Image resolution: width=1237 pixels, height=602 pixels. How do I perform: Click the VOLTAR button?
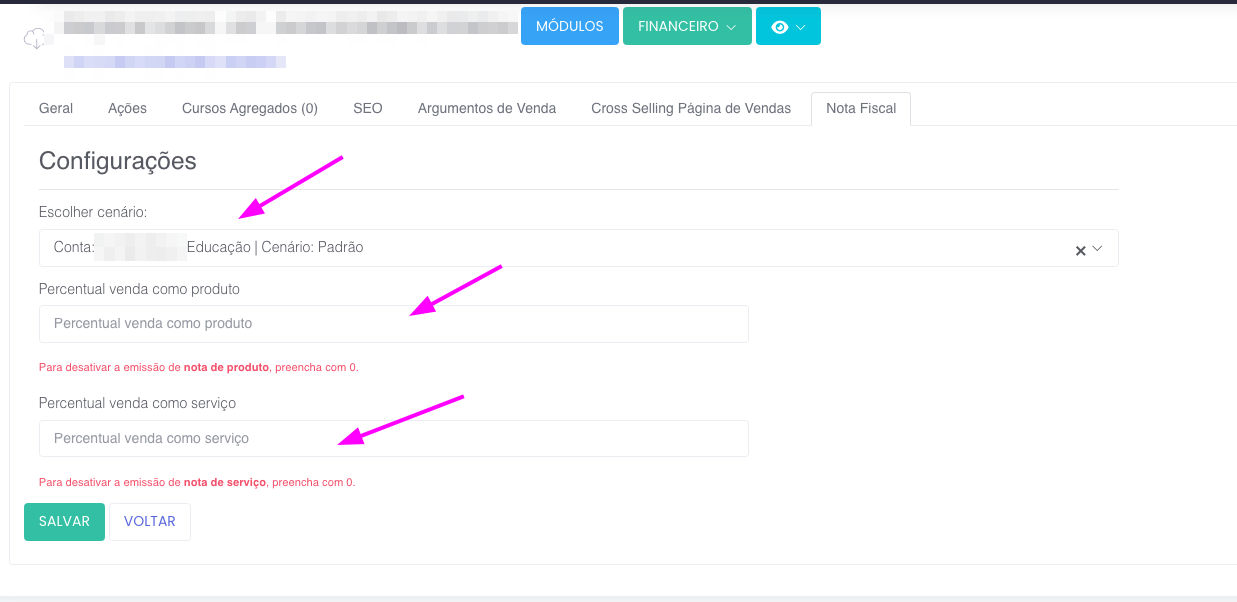coord(150,522)
